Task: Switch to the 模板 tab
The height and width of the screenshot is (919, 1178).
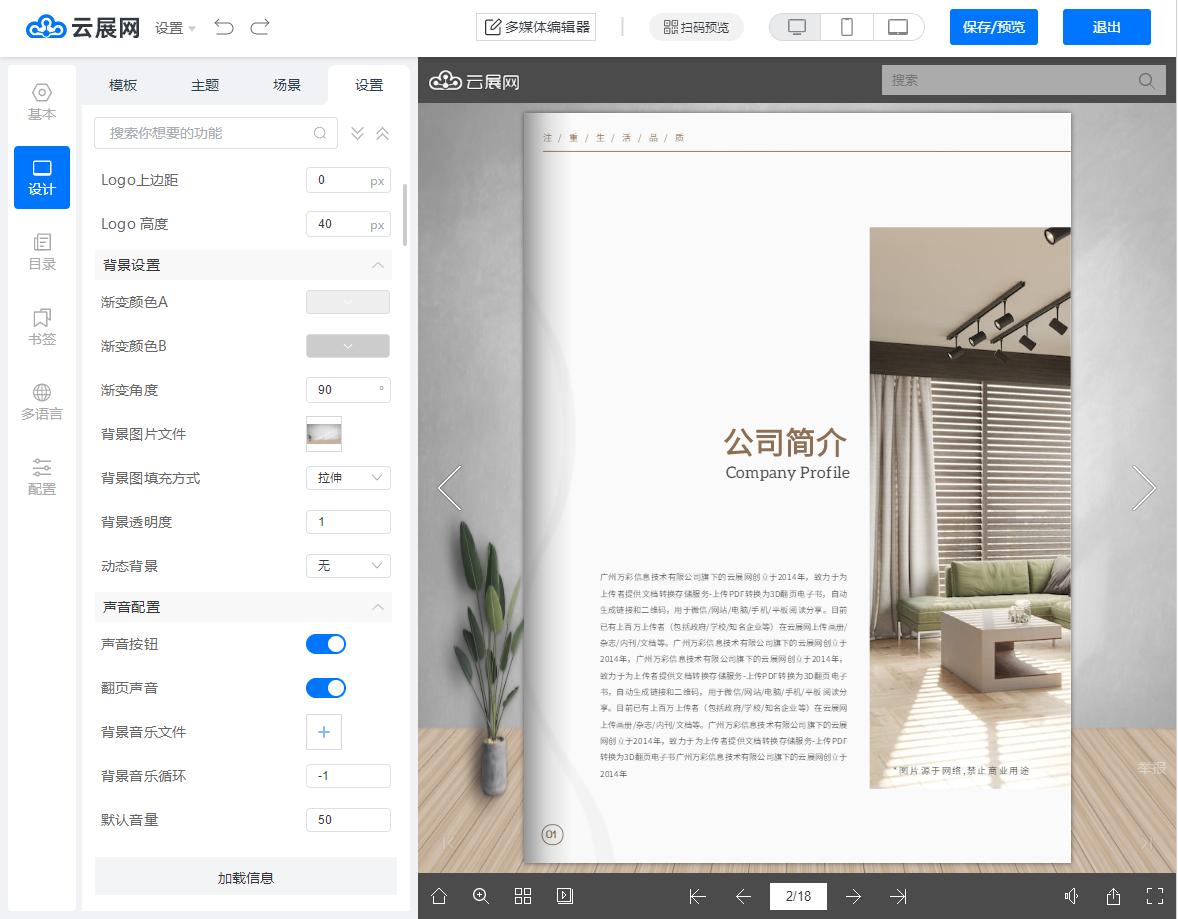Action: [x=123, y=85]
